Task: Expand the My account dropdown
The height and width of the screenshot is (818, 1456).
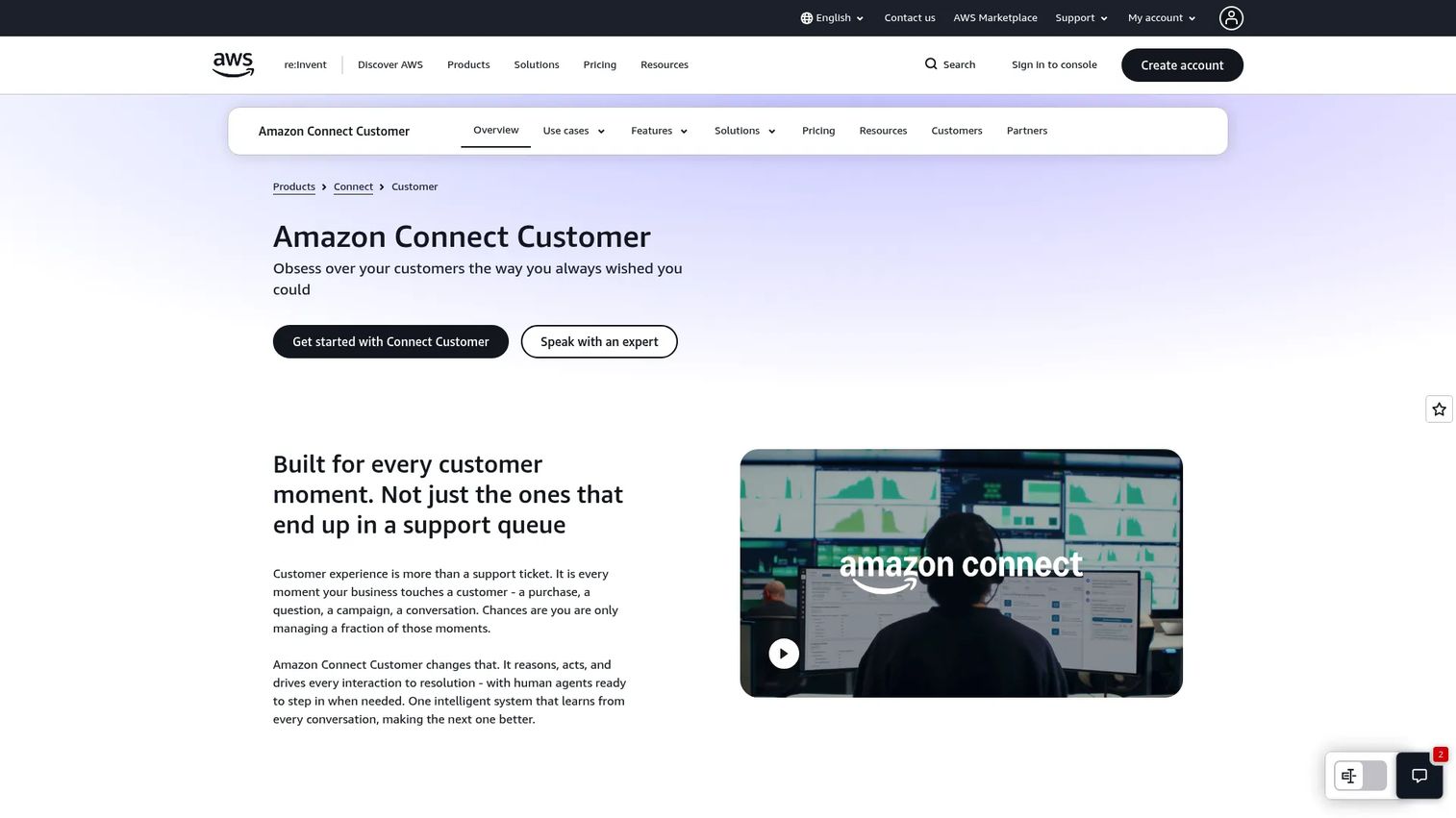Action: (1162, 18)
